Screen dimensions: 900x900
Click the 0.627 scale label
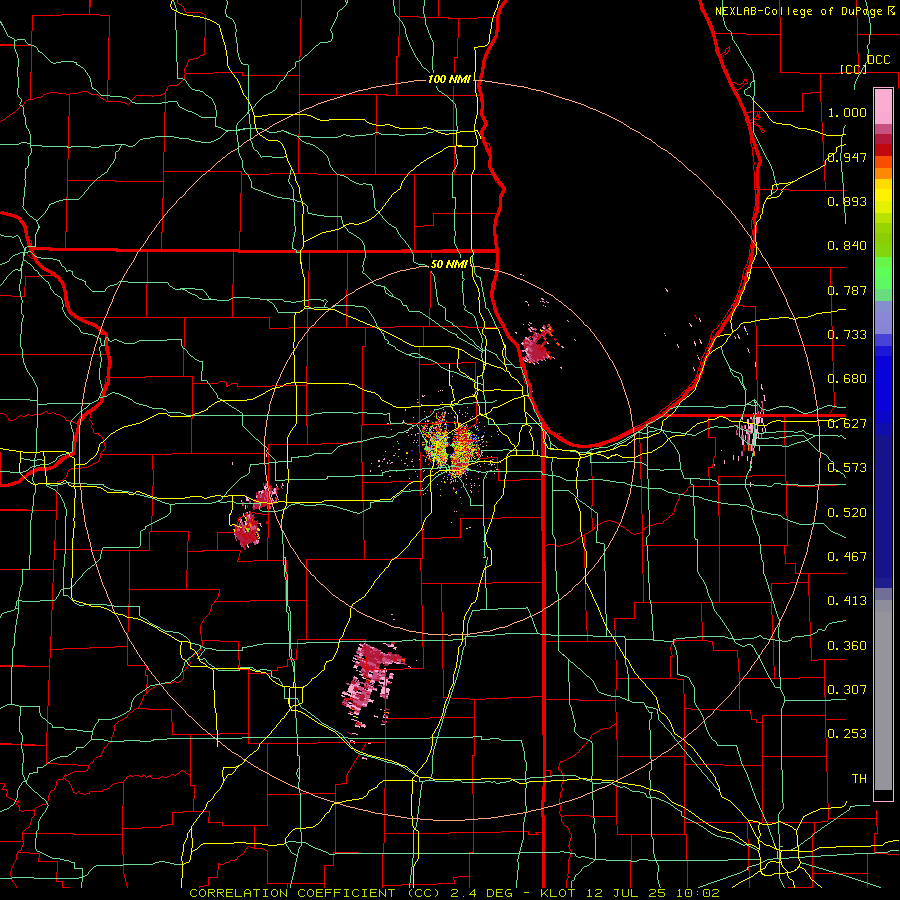[847, 424]
